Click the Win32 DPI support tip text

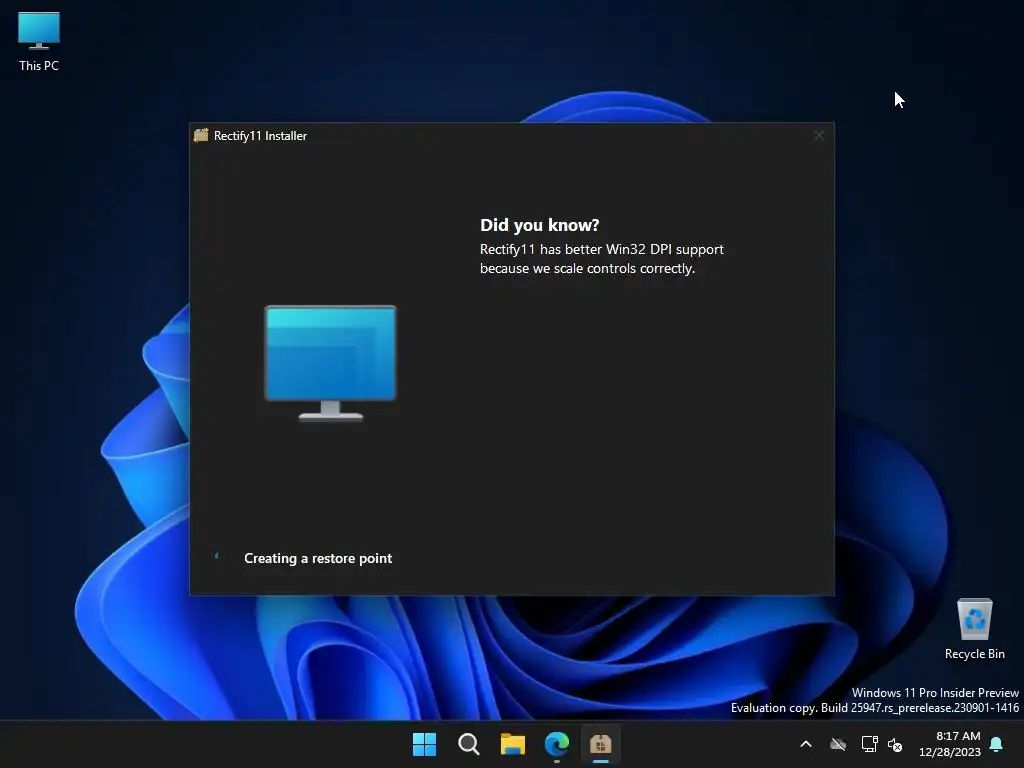click(601, 259)
